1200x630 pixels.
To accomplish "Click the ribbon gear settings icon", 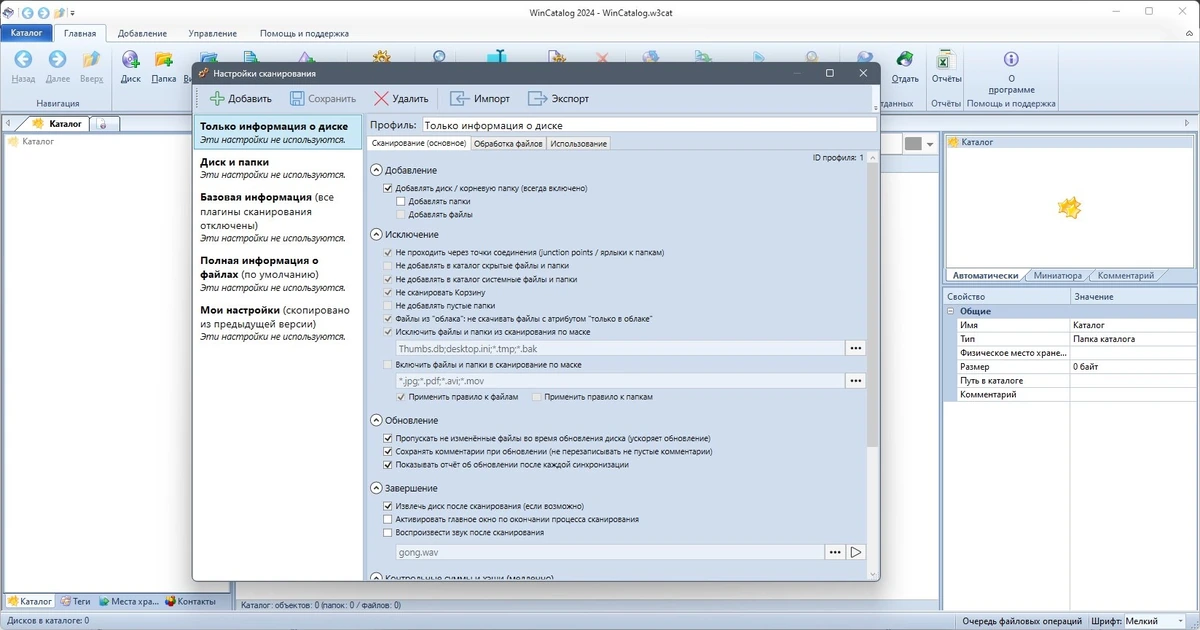I will coord(380,57).
